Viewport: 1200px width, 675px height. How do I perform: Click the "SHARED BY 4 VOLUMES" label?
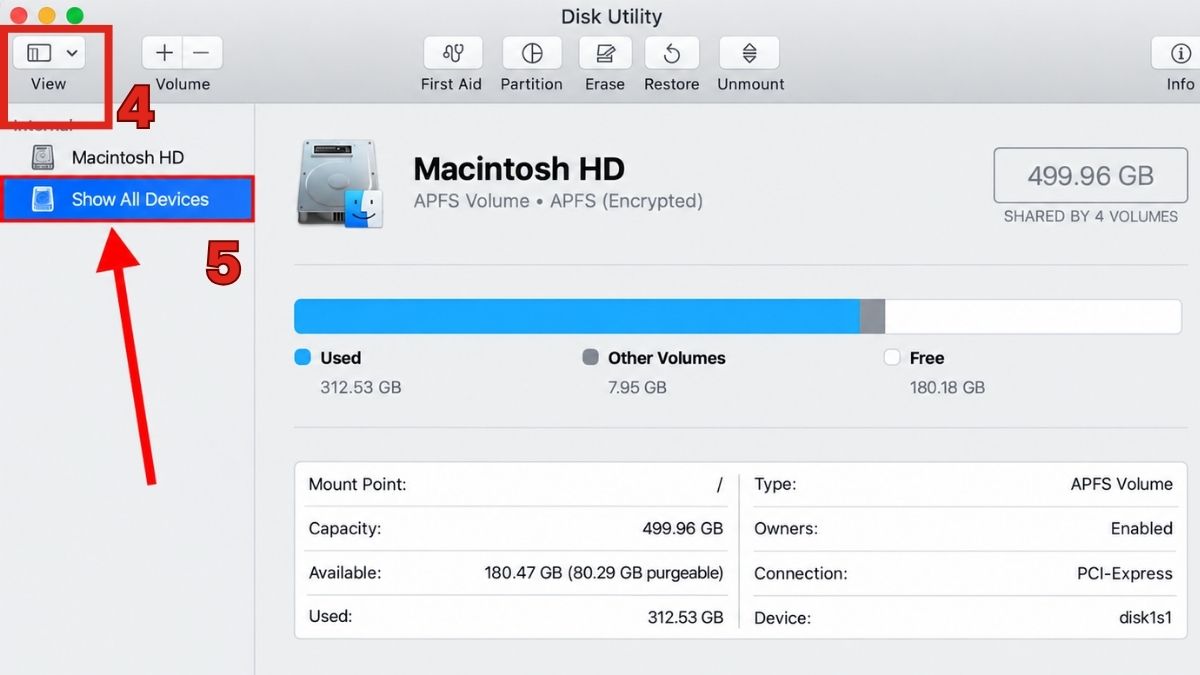(x=1091, y=216)
